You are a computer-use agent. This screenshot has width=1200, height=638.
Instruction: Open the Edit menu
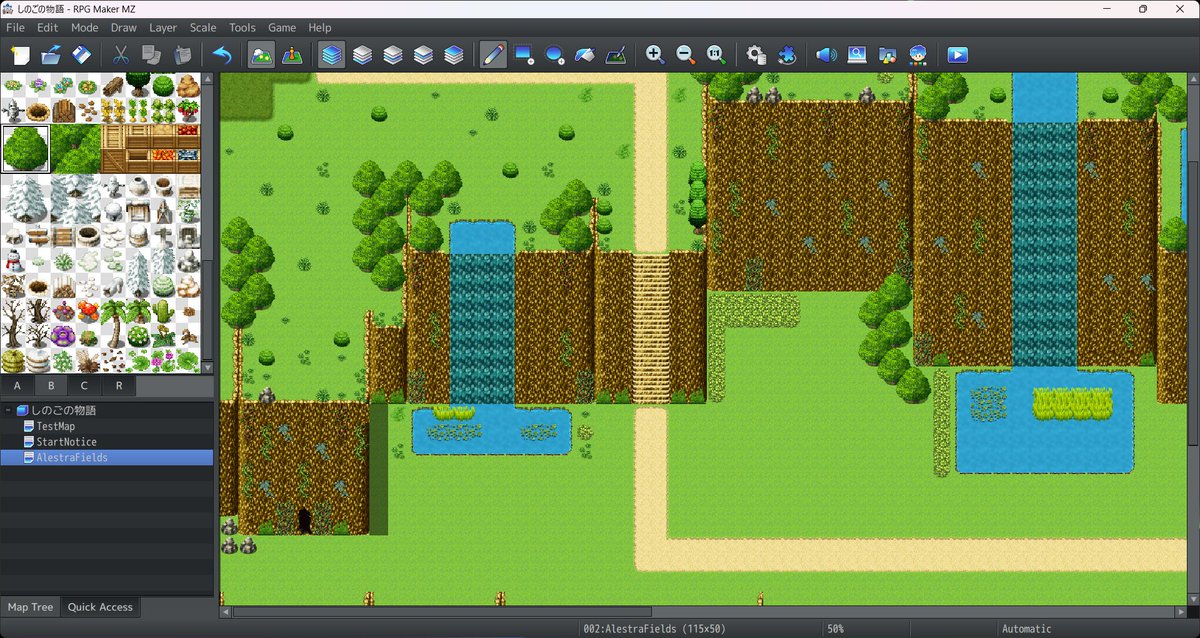coord(48,28)
